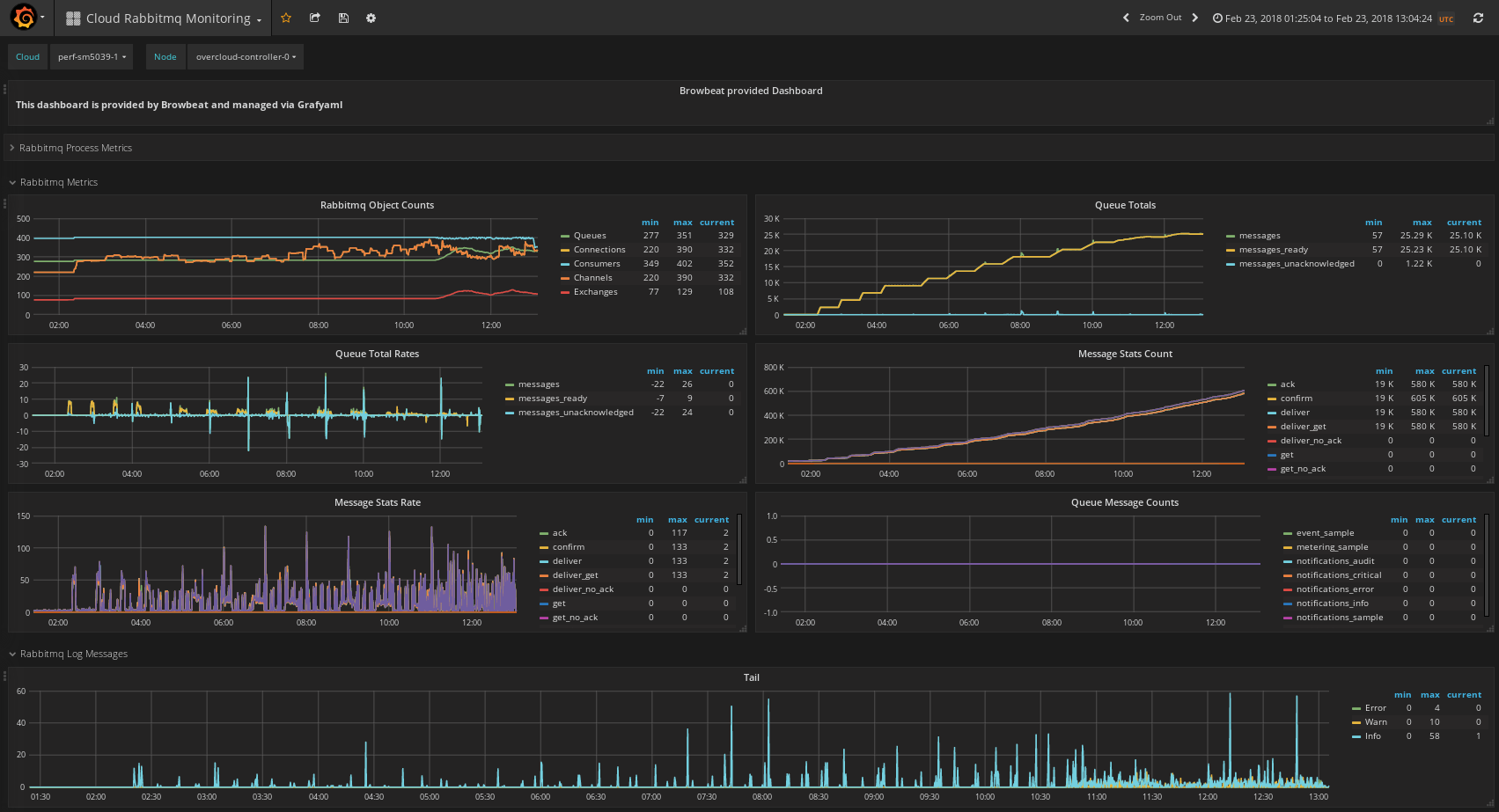1499x812 pixels.
Task: Click the Zoom Out button
Action: [x=1160, y=18]
